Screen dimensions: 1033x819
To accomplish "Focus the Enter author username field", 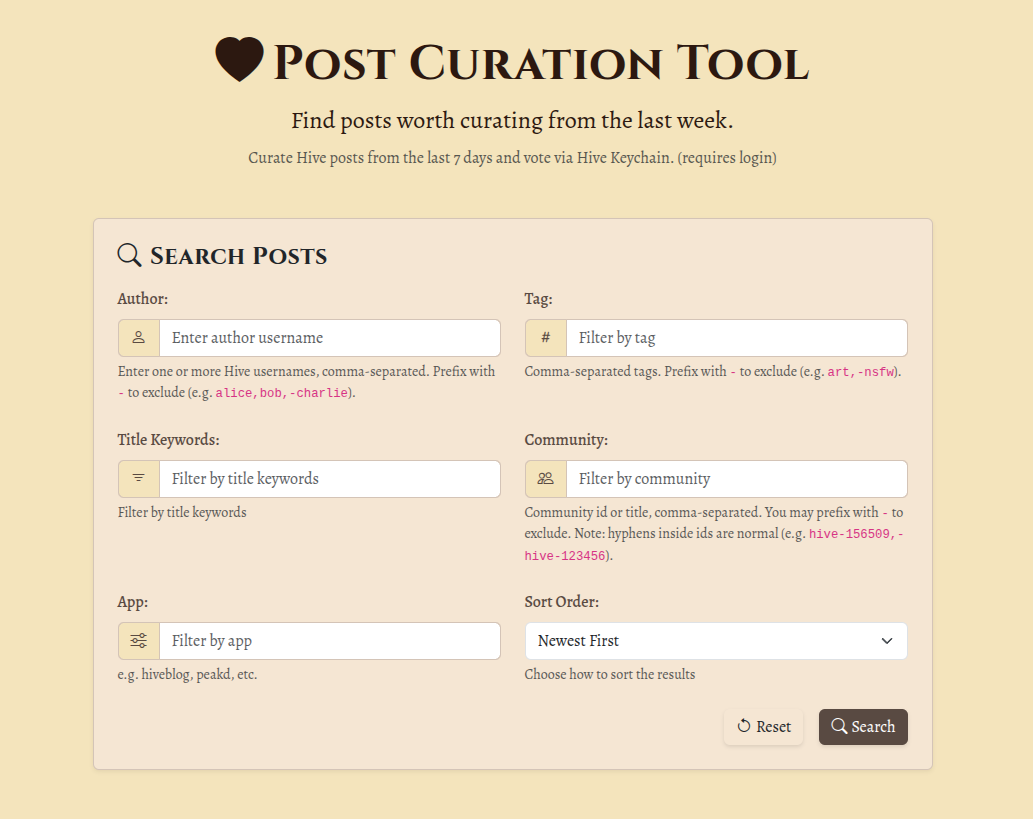I will tap(329, 338).
